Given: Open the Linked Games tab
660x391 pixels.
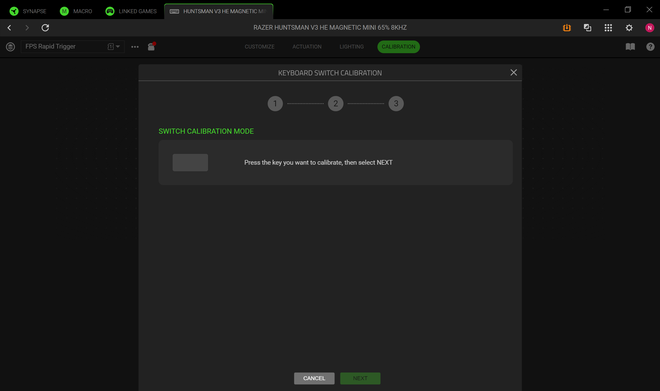Looking at the screenshot, I should [x=131, y=11].
